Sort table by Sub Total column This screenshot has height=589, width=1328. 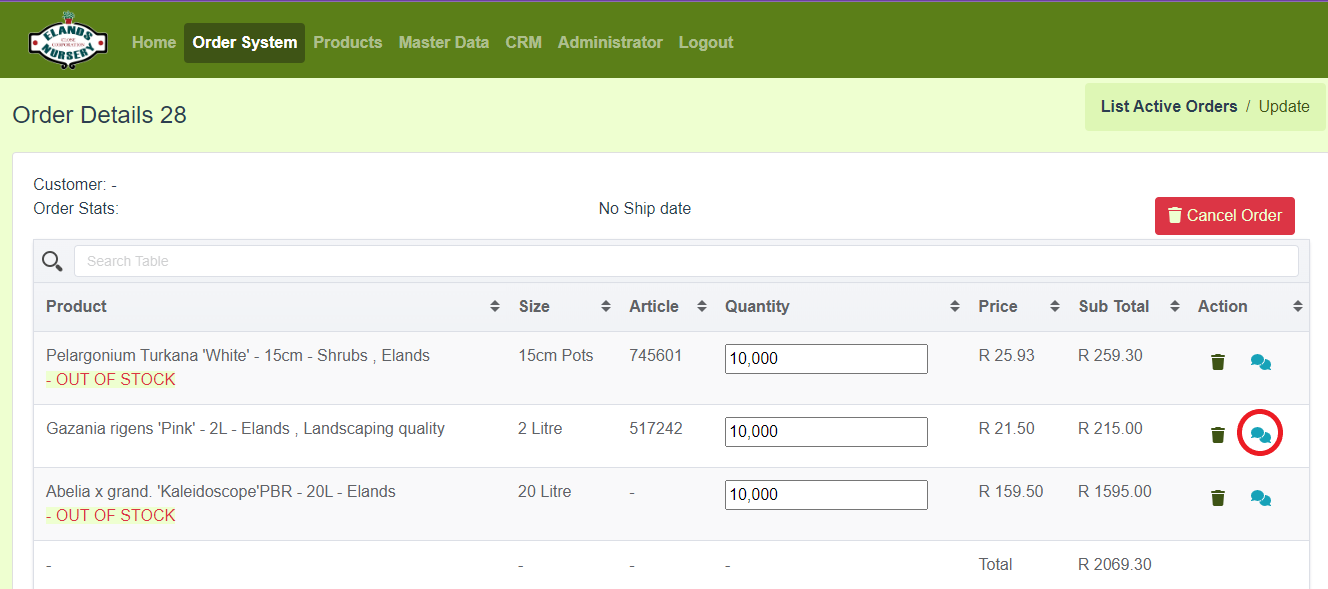pos(1174,307)
